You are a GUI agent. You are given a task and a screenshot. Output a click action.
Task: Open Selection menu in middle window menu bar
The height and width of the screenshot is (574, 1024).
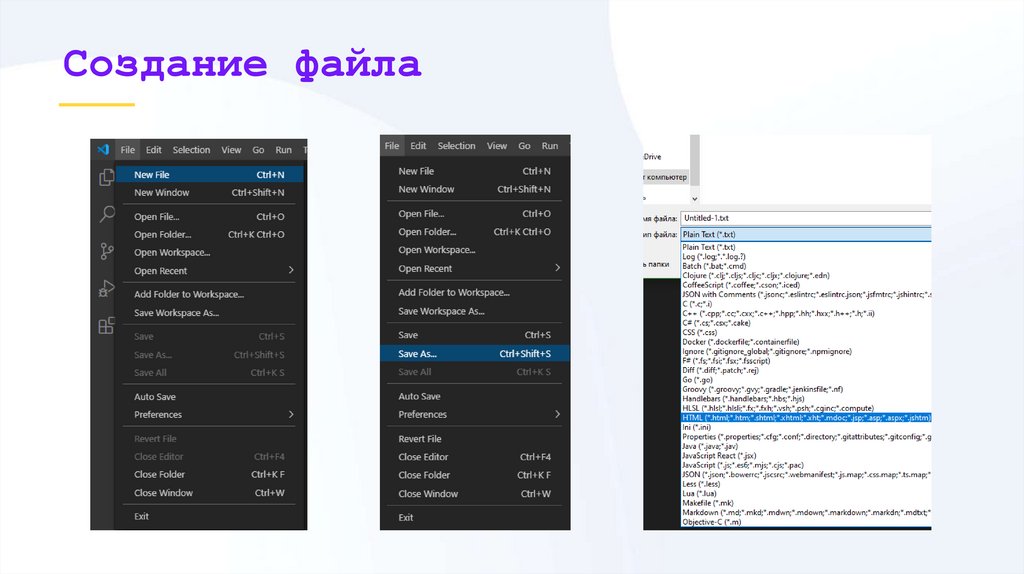456,146
